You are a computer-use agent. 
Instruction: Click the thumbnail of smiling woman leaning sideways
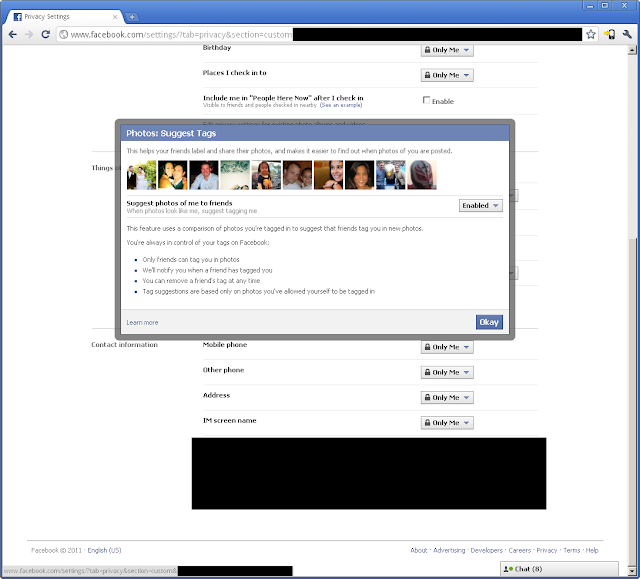(328, 175)
